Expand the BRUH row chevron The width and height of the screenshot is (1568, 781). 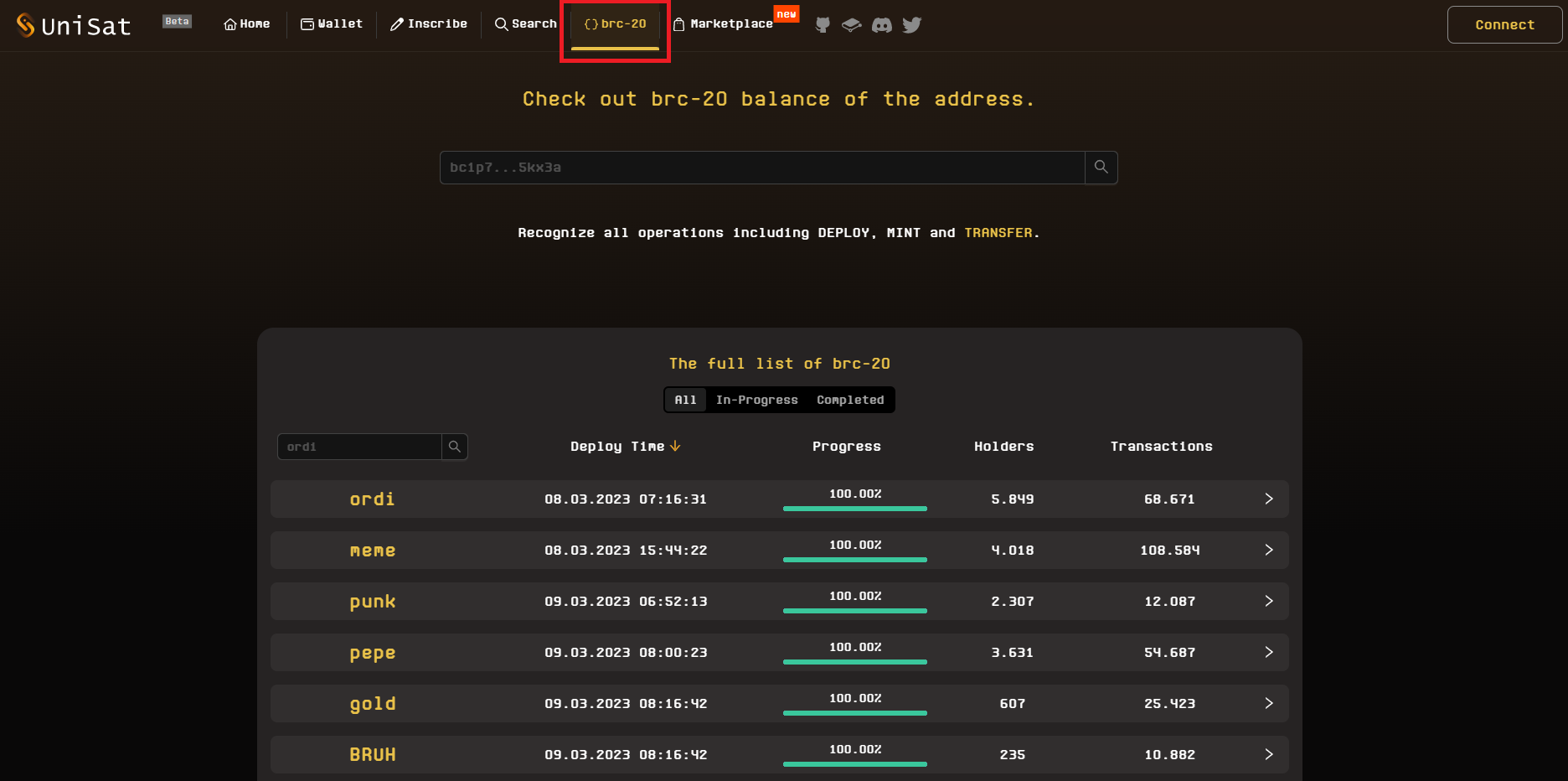(x=1269, y=754)
